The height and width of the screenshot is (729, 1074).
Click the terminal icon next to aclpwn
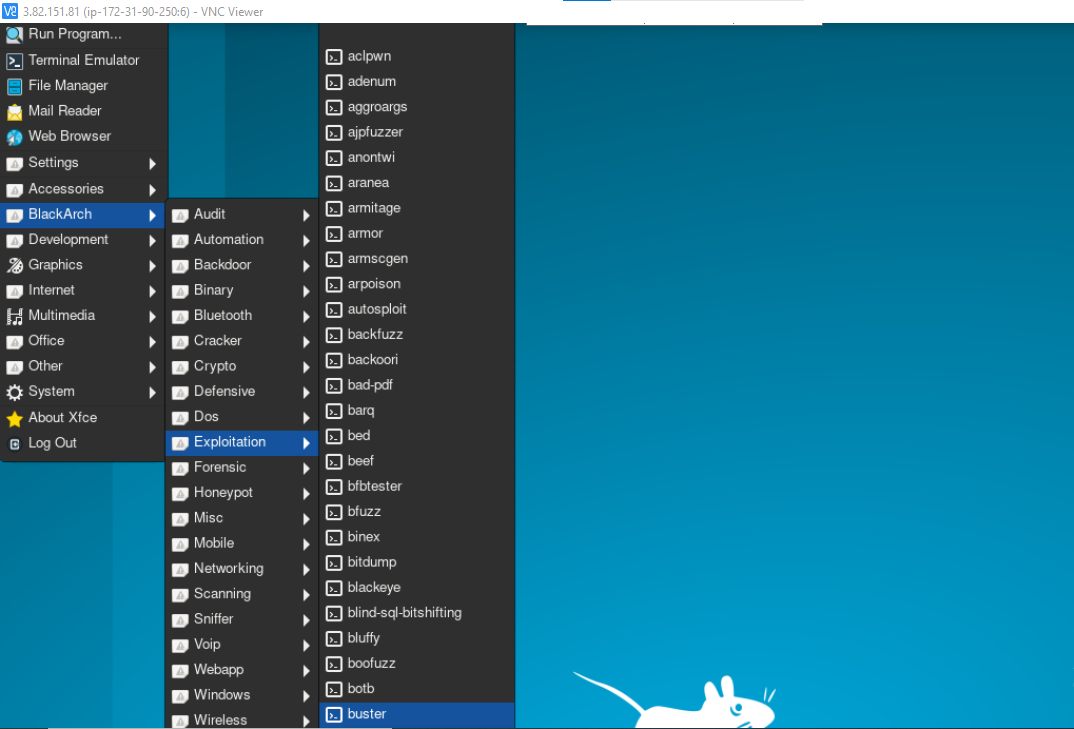[x=334, y=57]
